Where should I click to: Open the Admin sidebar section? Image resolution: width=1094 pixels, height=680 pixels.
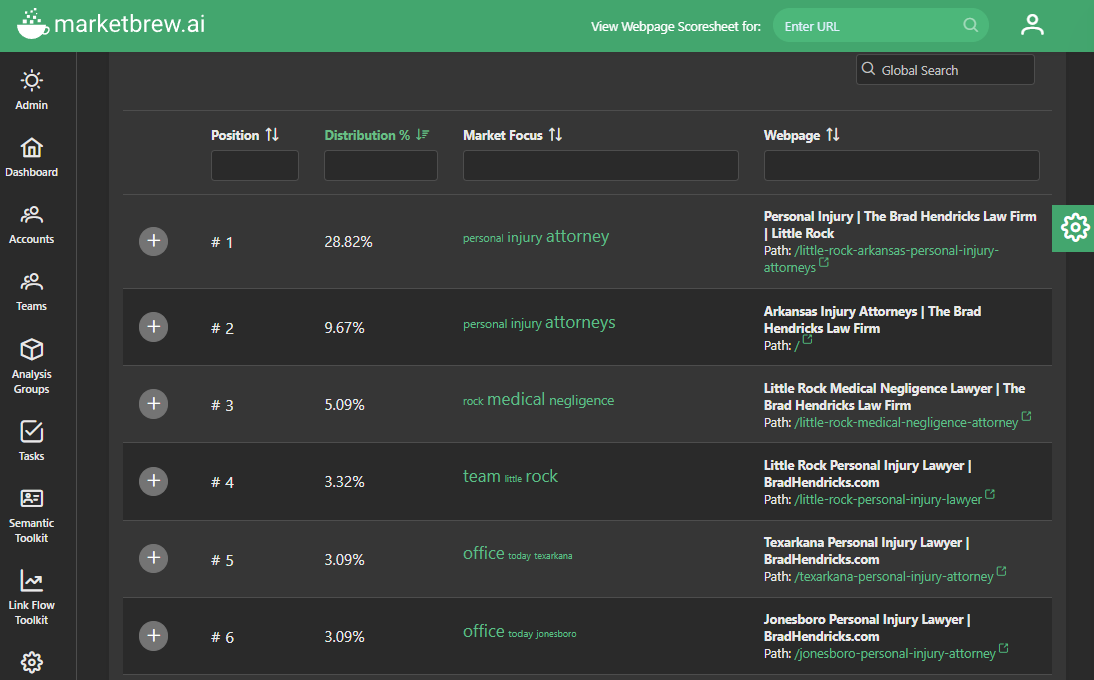(x=32, y=89)
